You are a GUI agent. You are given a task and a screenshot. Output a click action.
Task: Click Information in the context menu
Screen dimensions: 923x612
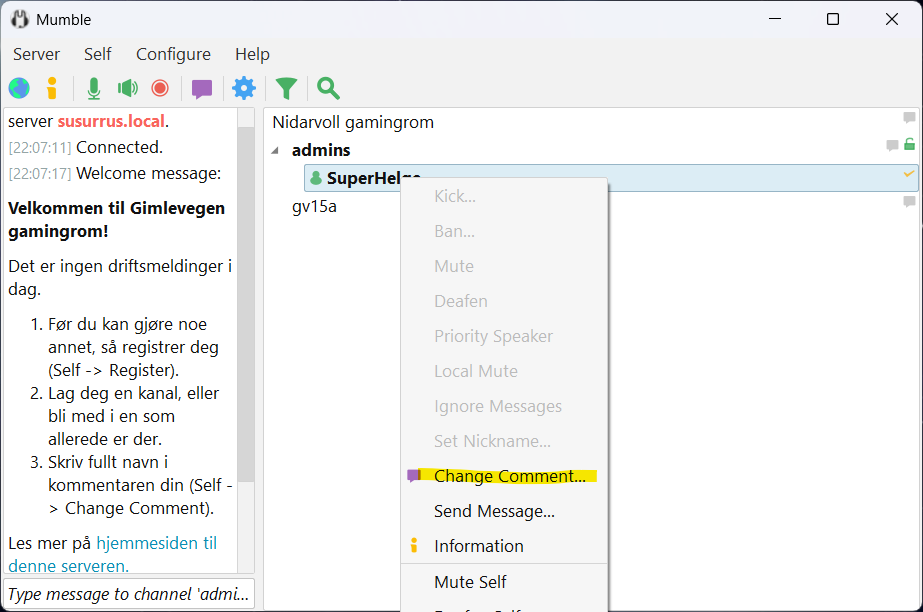point(478,546)
